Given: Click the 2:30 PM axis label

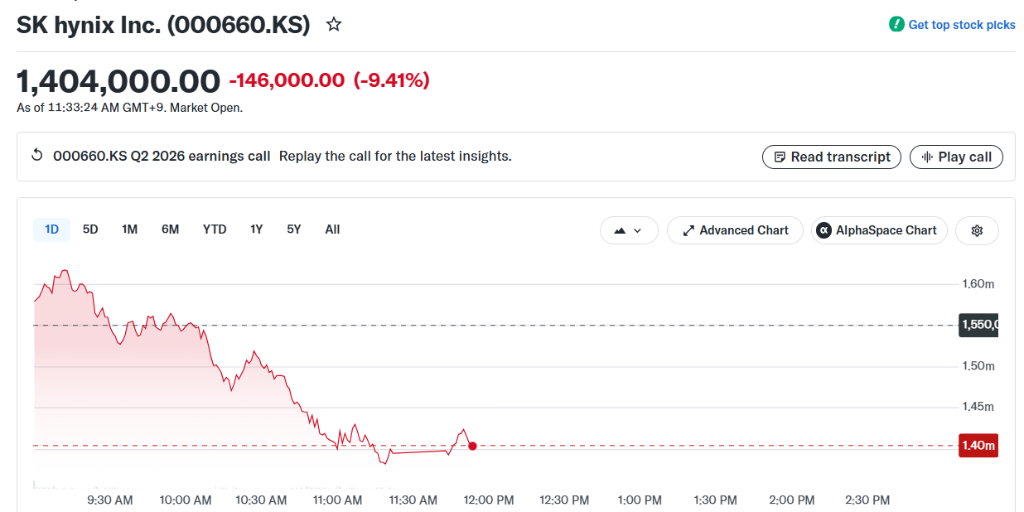Looking at the screenshot, I should click(x=869, y=500).
